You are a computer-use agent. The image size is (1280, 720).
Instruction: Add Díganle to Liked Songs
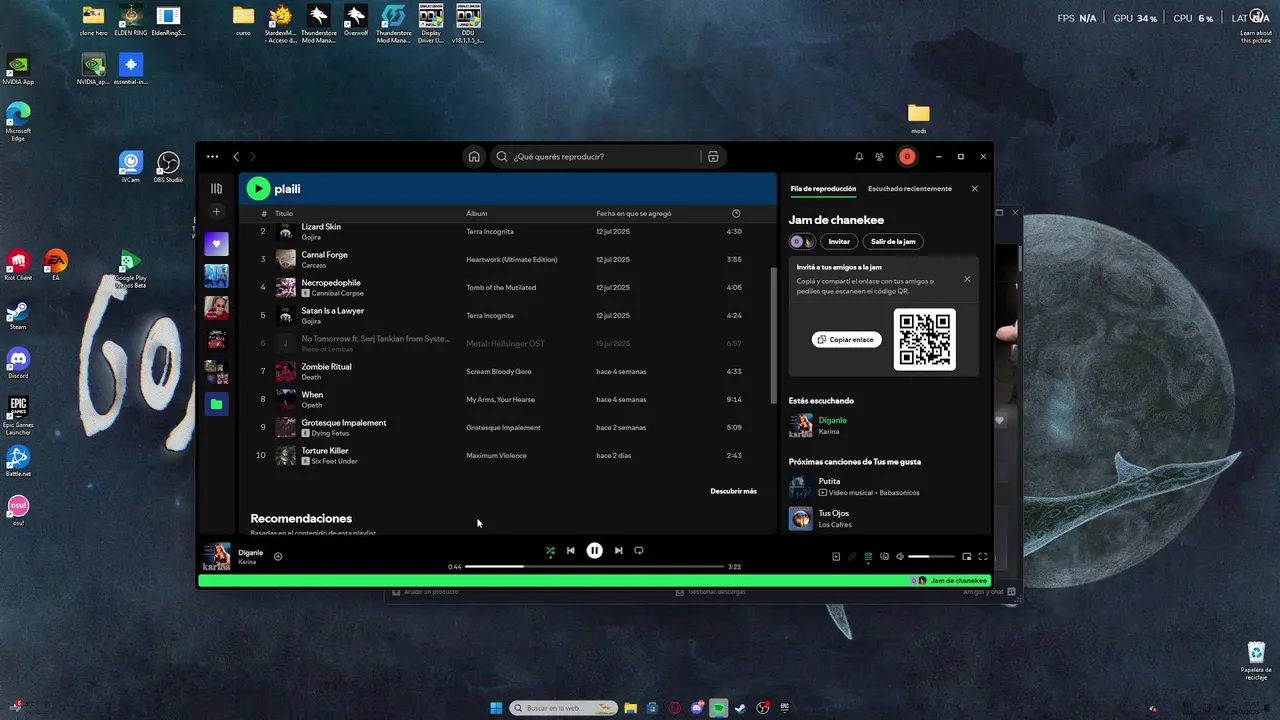[278, 557]
